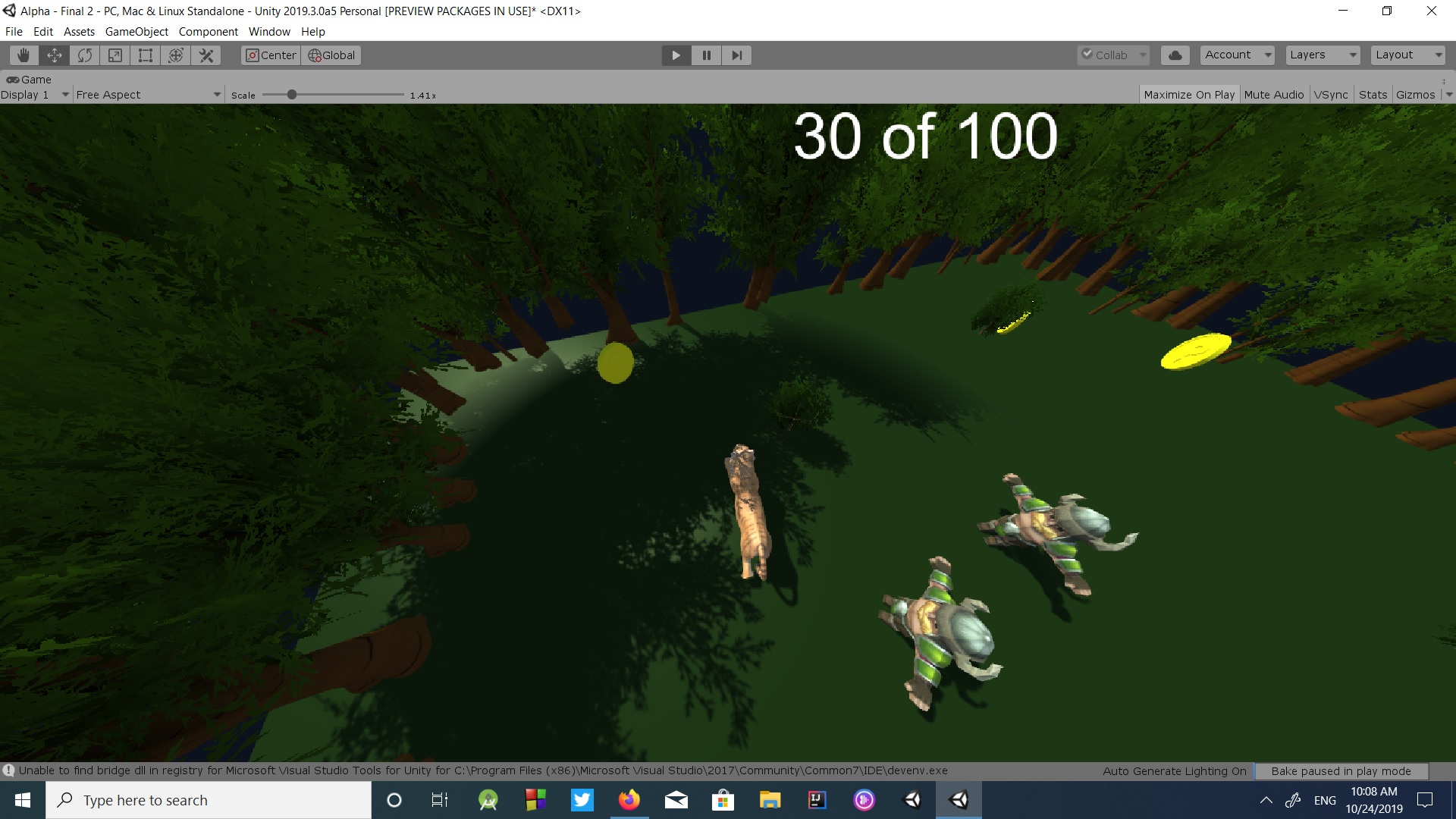This screenshot has width=1456, height=819.
Task: Open the Account dropdown
Action: [x=1236, y=55]
